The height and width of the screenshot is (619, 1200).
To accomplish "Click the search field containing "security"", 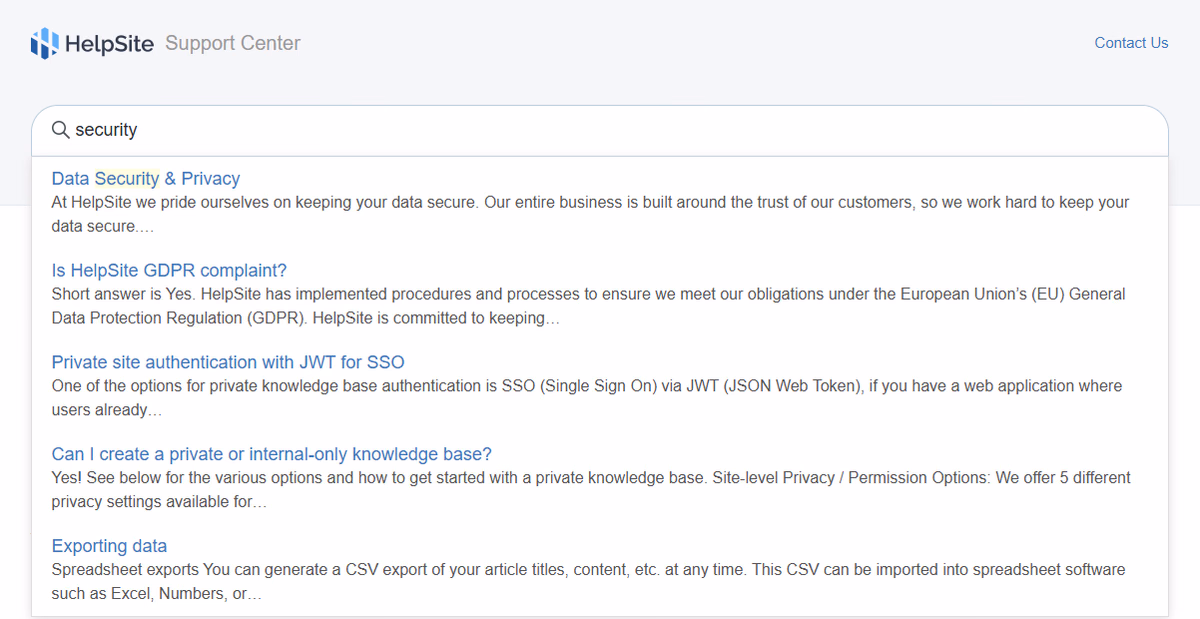I will point(600,130).
